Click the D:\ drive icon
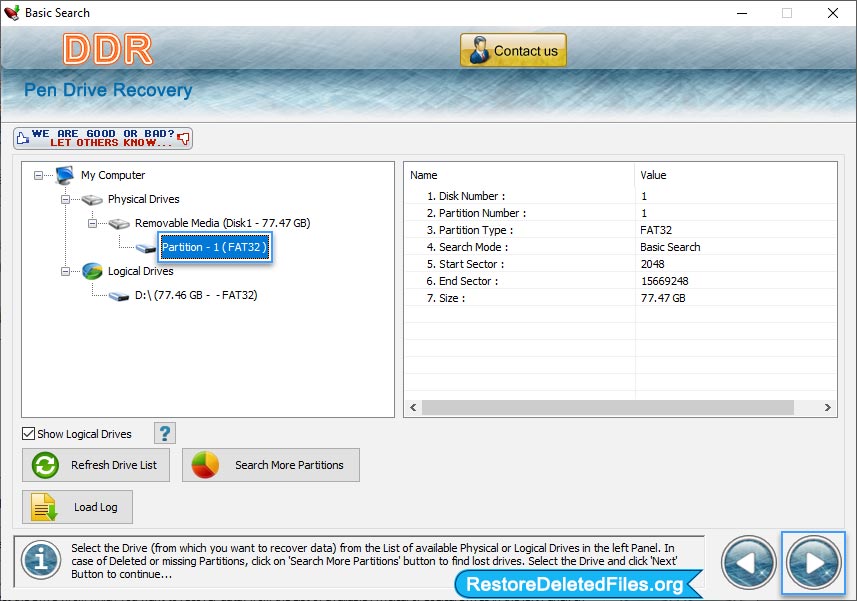This screenshot has height=601, width=857. (119, 296)
